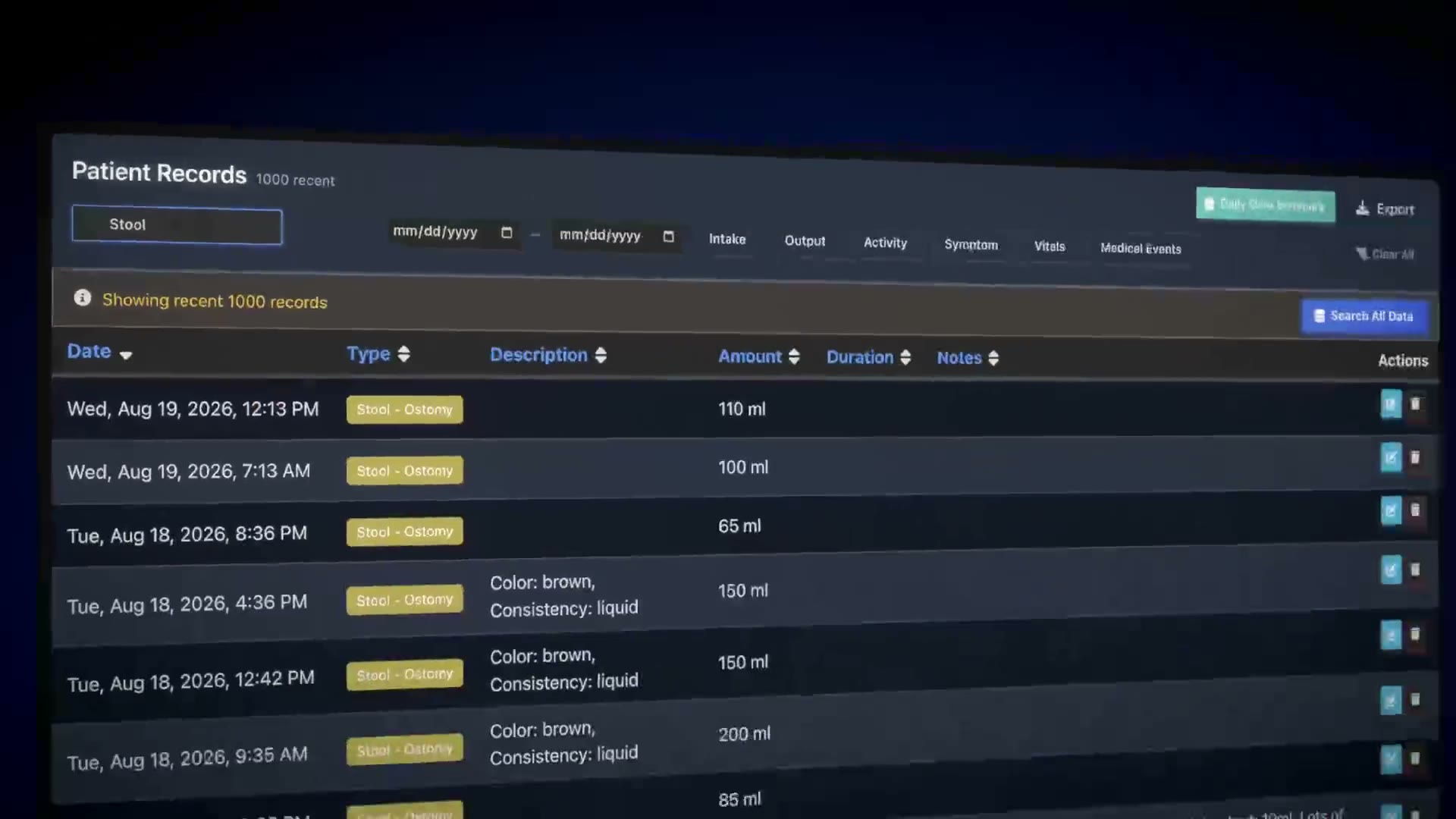Click the 110 ml amount cell

point(742,409)
